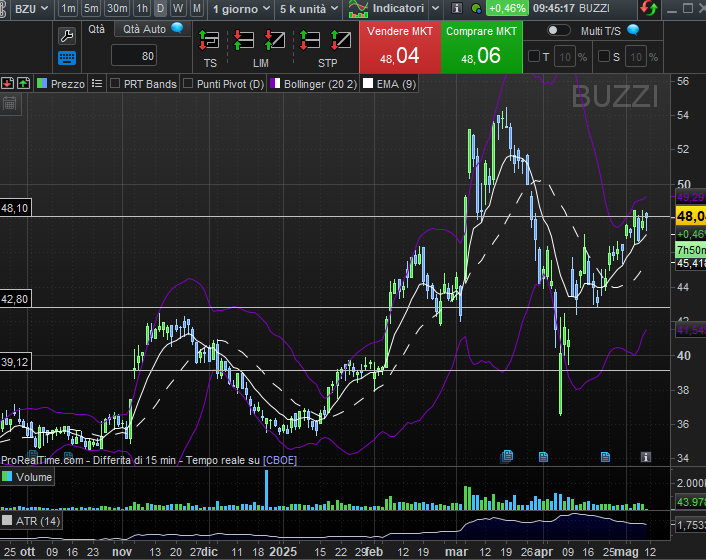706x560 pixels.
Task: Click the TS trailing stop order icon
Action: click(x=210, y=41)
